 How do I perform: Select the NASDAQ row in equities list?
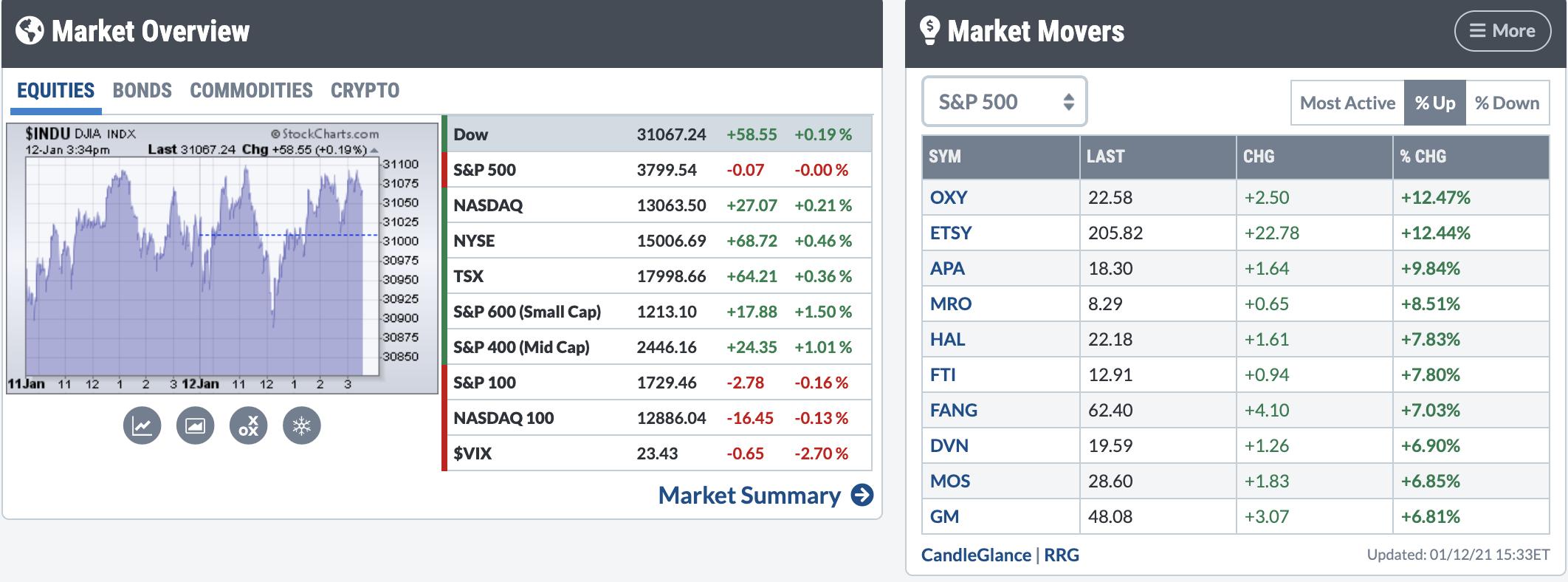point(657,205)
